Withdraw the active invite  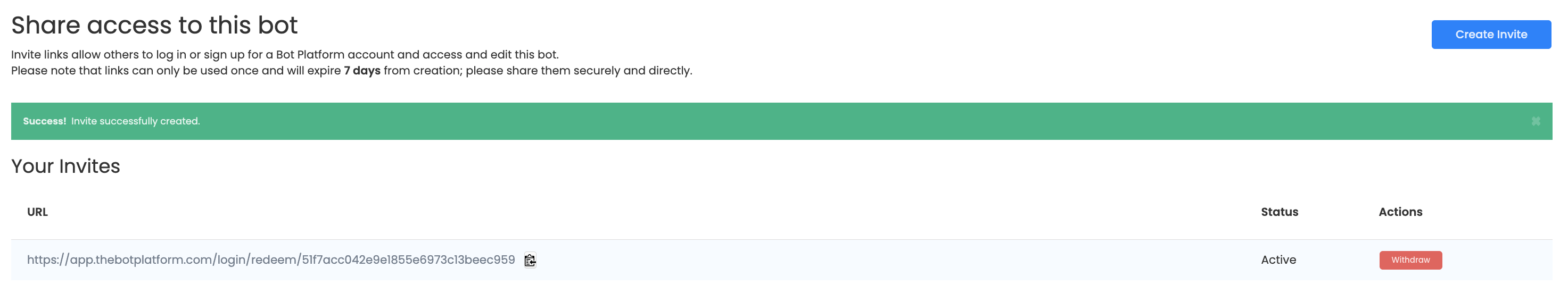click(x=1410, y=260)
